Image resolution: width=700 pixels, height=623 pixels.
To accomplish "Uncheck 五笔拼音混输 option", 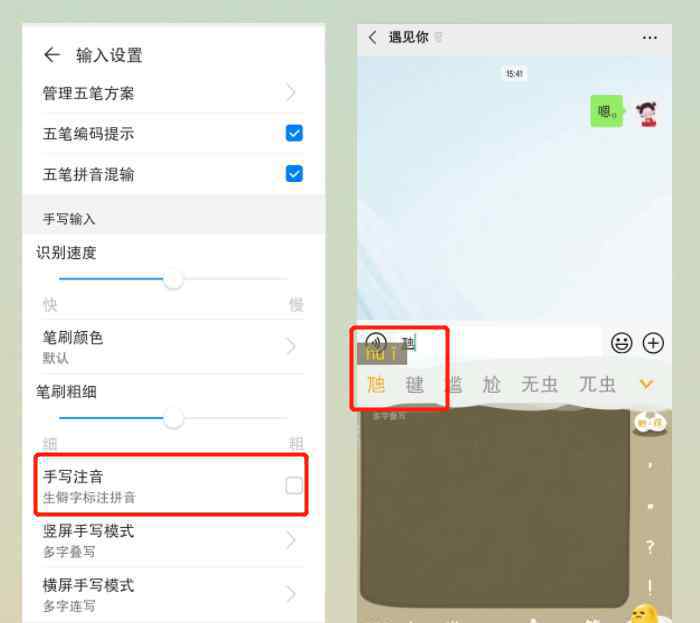I will (294, 174).
